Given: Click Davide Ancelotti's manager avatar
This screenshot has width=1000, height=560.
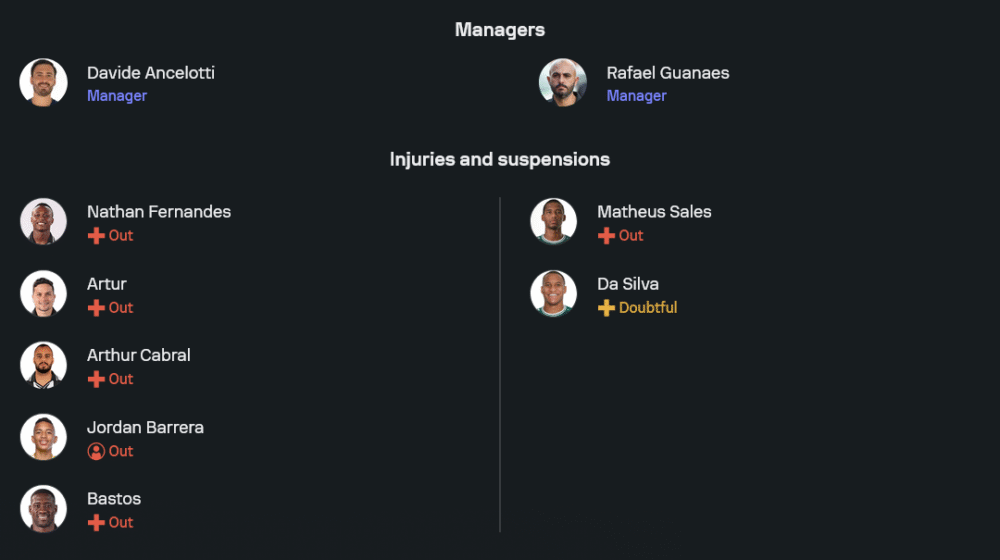Looking at the screenshot, I should (x=43, y=82).
